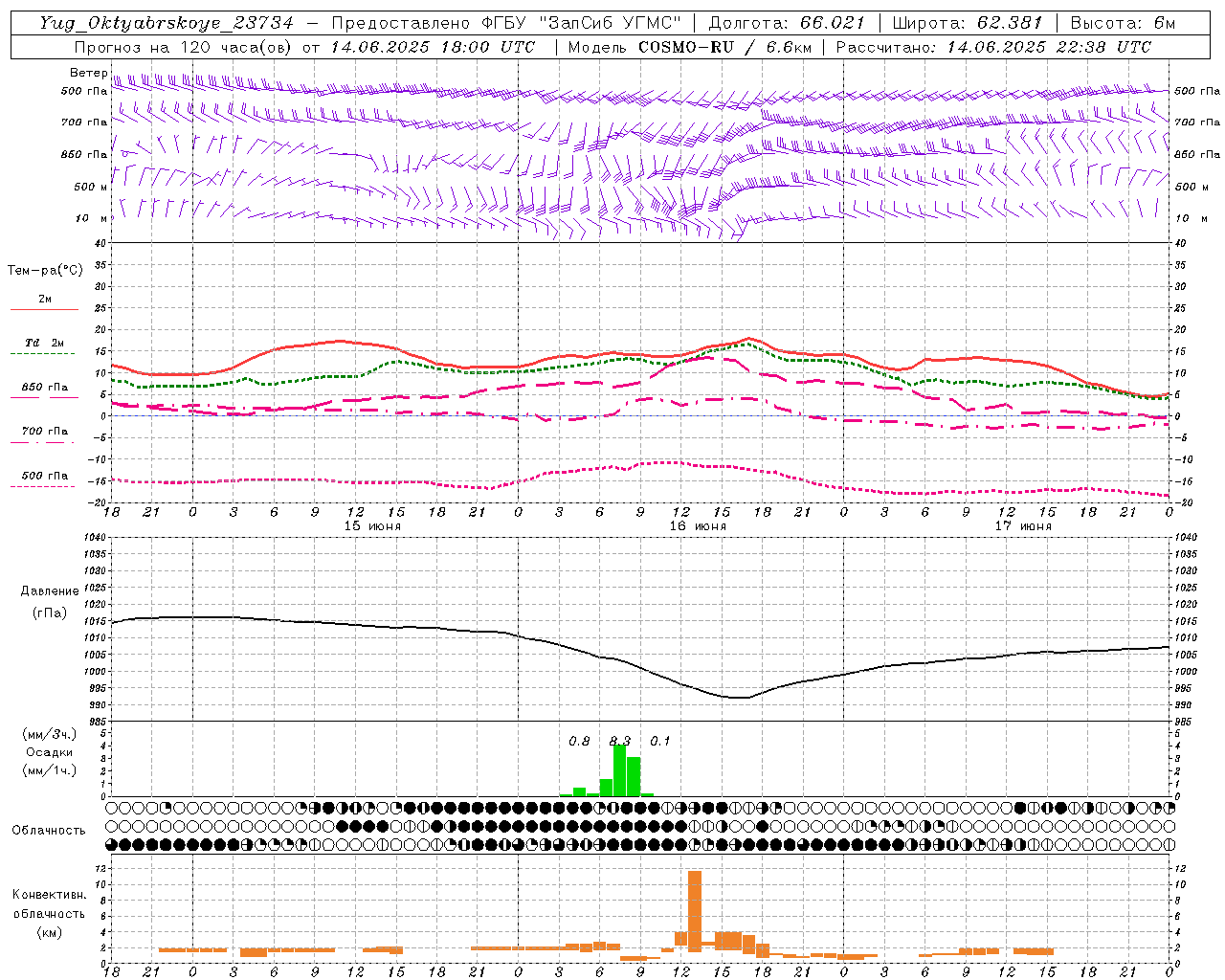The width and height of the screenshot is (1225, 980).
Task: Click the 8.3 precipitation total value
Action: coord(620,742)
